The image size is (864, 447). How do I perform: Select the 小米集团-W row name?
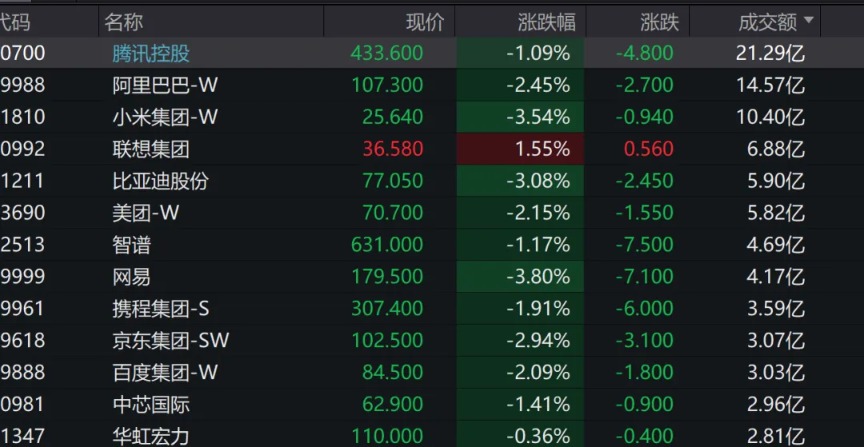[x=165, y=117]
